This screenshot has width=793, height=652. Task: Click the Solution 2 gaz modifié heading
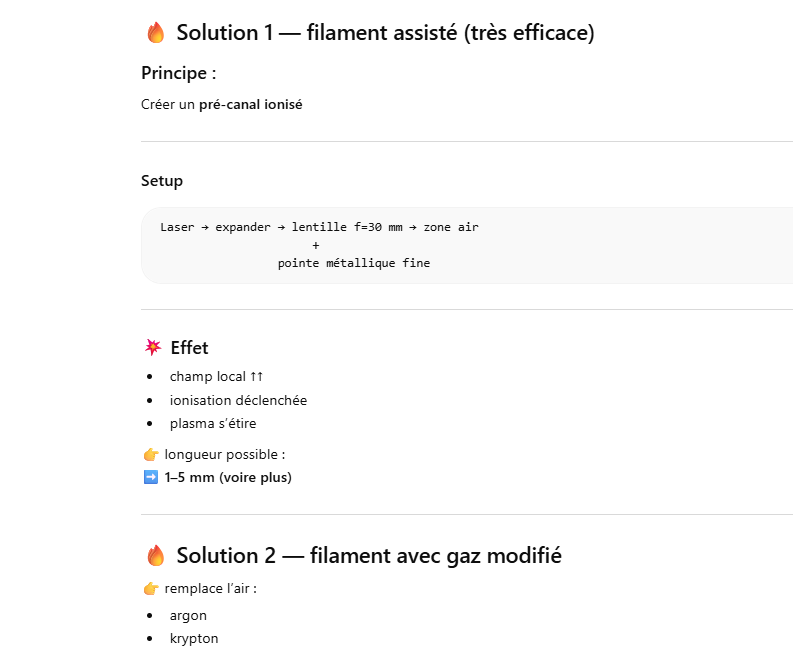[x=368, y=556]
